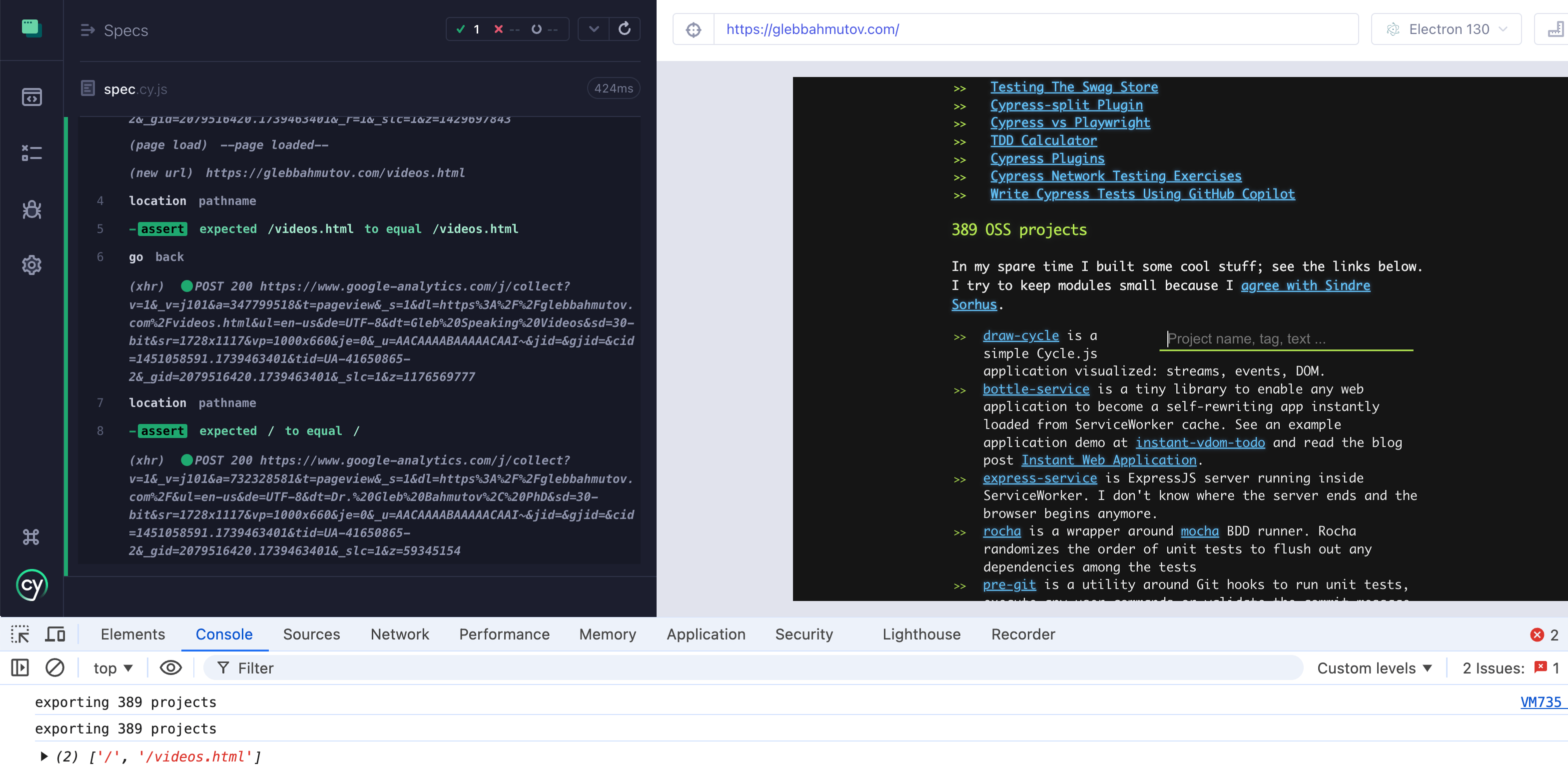
Task: Click the 2 Issues label
Action: point(1493,668)
